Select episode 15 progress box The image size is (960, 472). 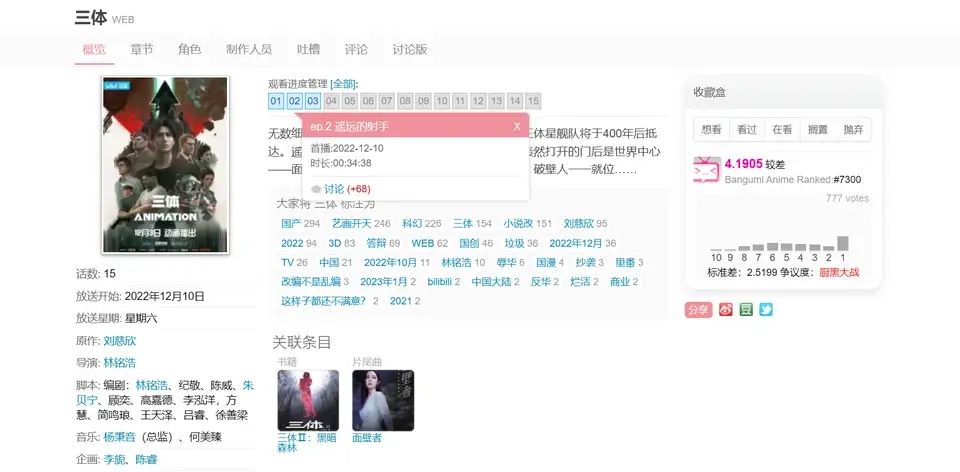click(533, 101)
